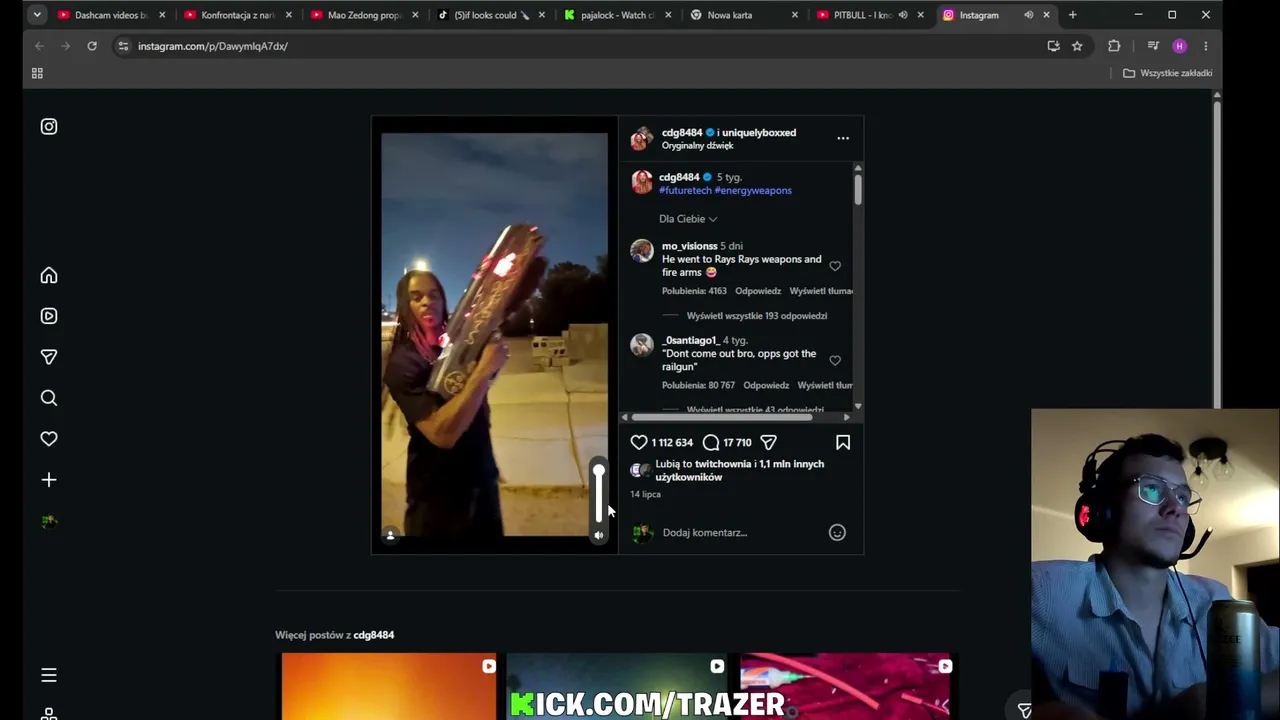This screenshot has width=1280, height=720.
Task: Bookmark this page with the star icon
Action: coord(1077,46)
